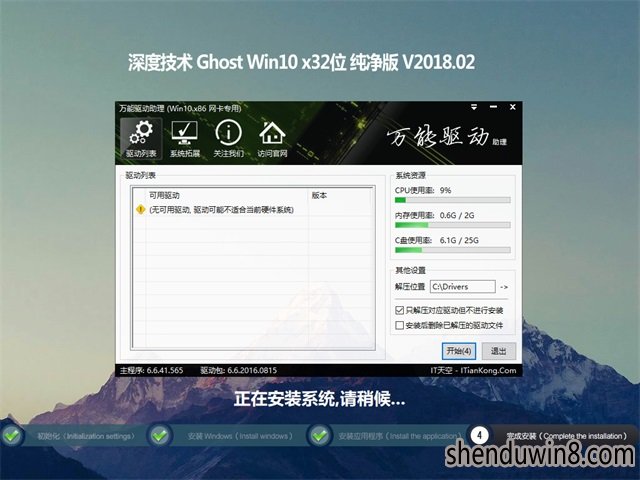Click the CPU使用率 progress bar

(x=453, y=200)
